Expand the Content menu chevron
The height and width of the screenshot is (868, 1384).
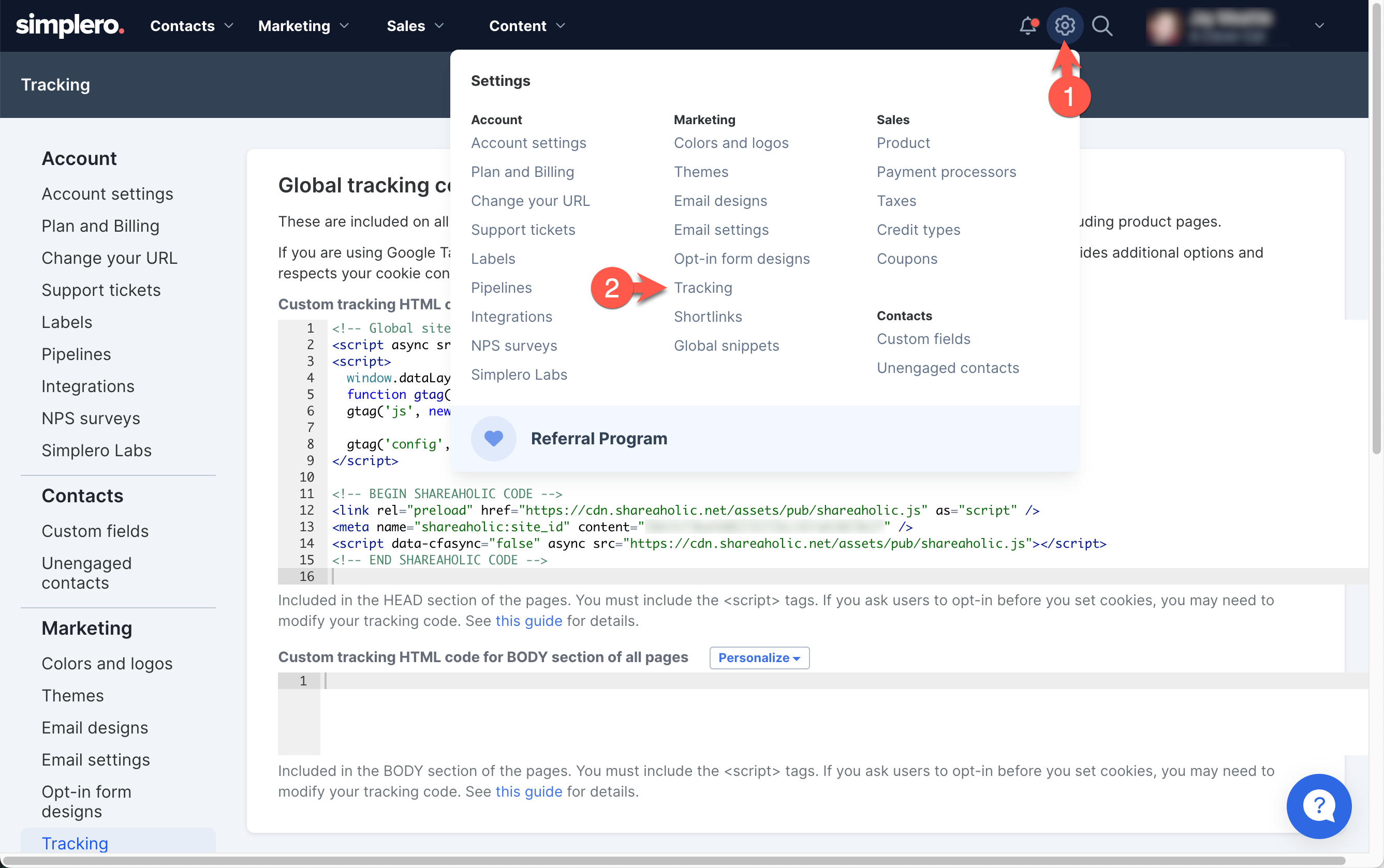[561, 26]
